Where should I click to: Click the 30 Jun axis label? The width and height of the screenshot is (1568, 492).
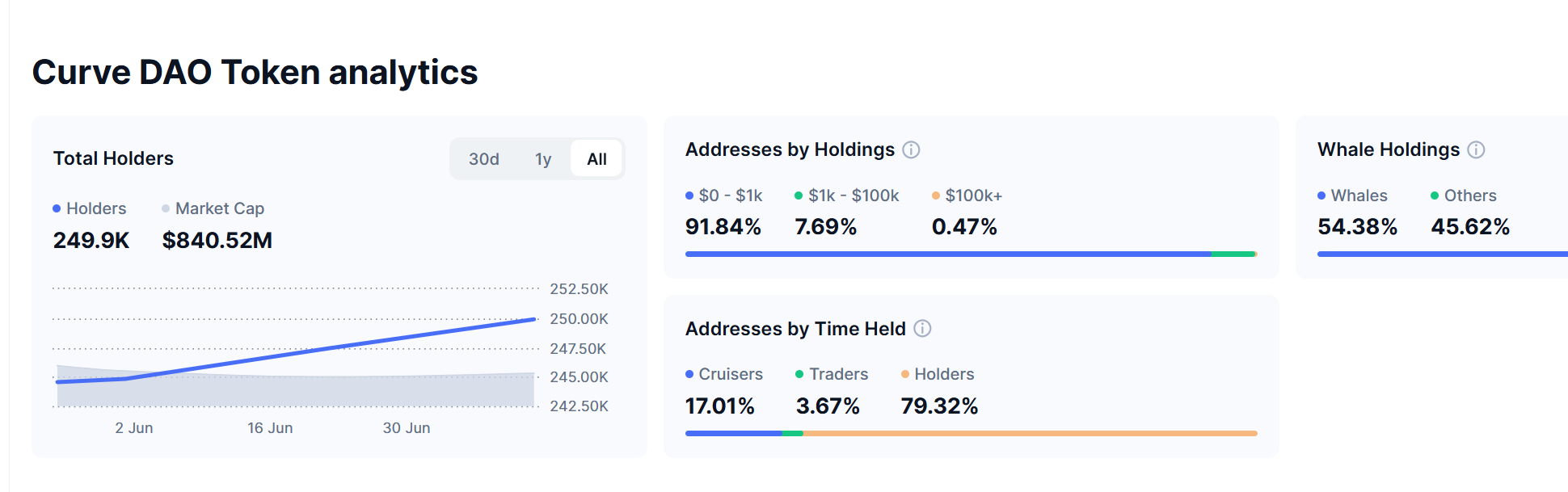click(x=407, y=428)
